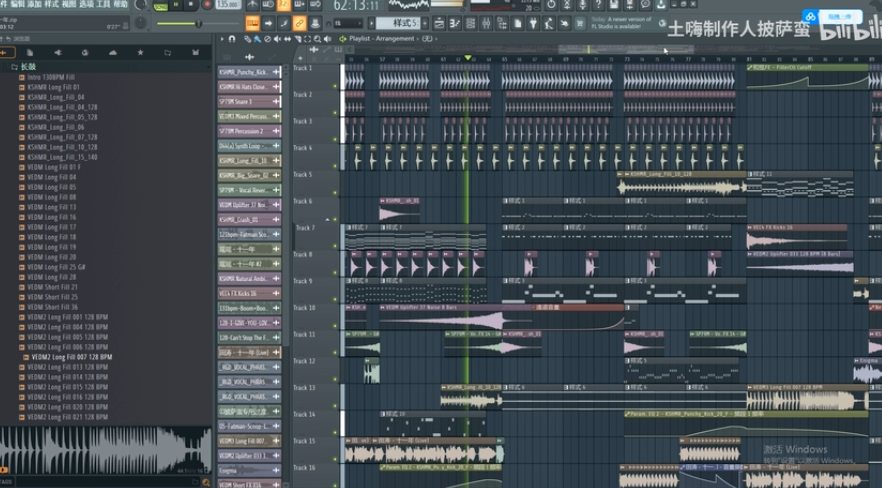Viewport: 882px width, 488px height.
Task: Open the 添加 menu
Action: pos(34,5)
